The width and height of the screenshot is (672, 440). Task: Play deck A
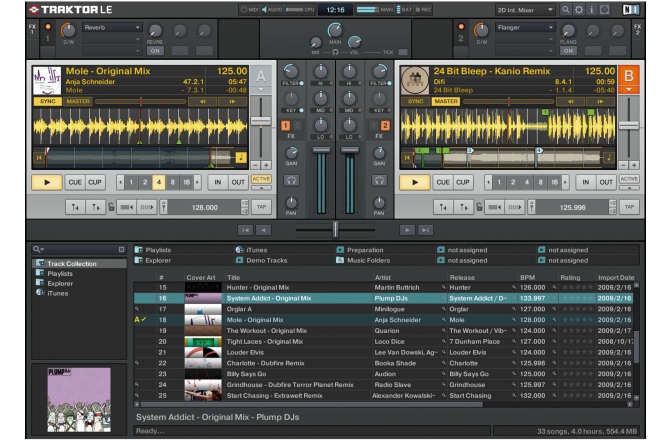click(x=47, y=182)
